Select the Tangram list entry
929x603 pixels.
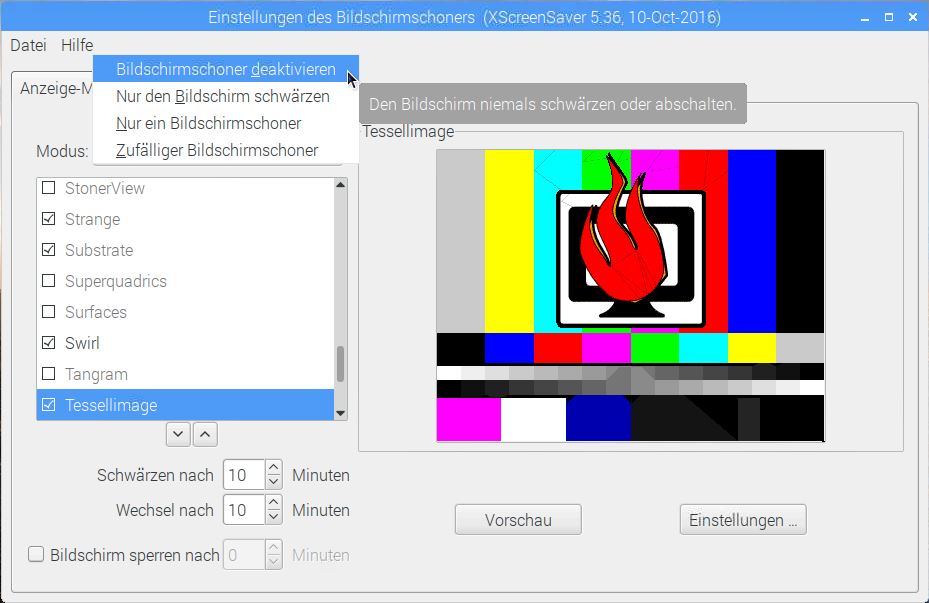185,374
